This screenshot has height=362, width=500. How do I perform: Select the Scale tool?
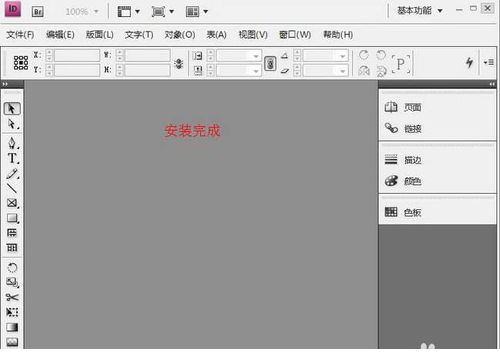coord(12,282)
